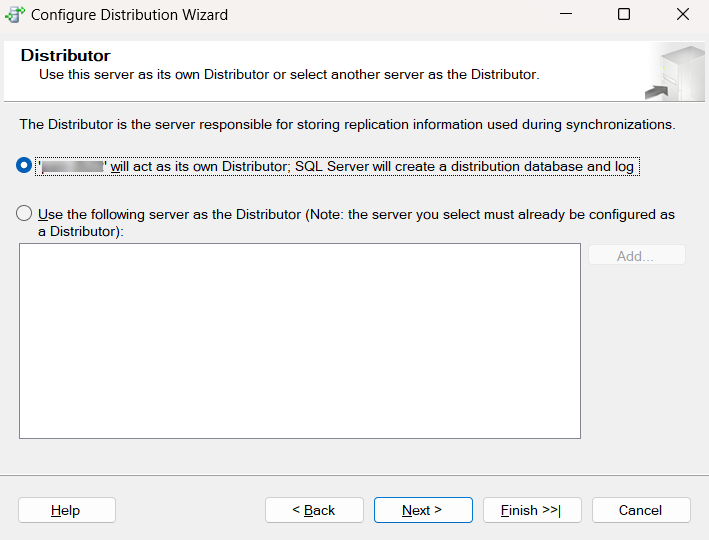Go to the previous page with < Back
Image resolution: width=709 pixels, height=540 pixels.
[314, 510]
